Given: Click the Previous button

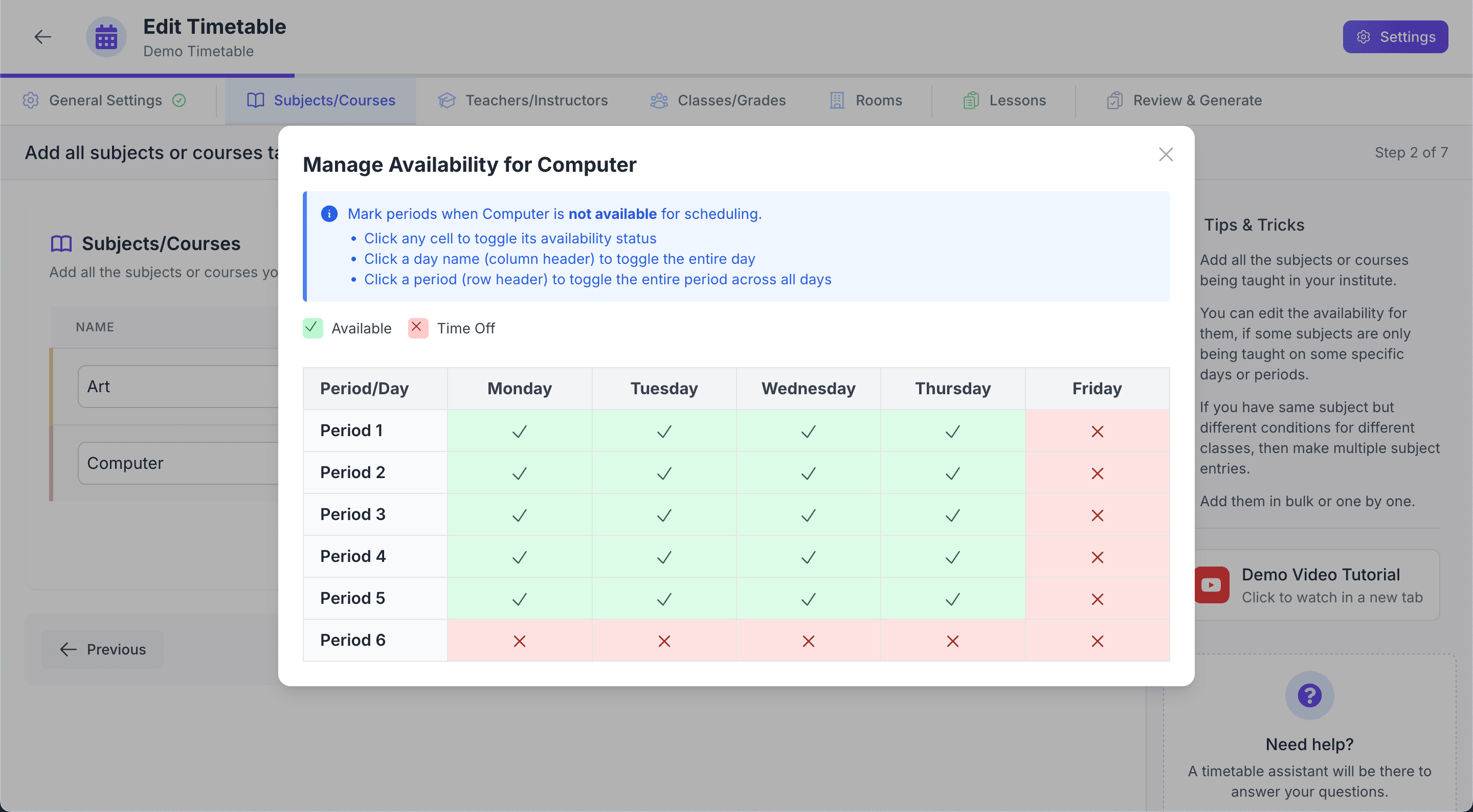Looking at the screenshot, I should [x=102, y=649].
